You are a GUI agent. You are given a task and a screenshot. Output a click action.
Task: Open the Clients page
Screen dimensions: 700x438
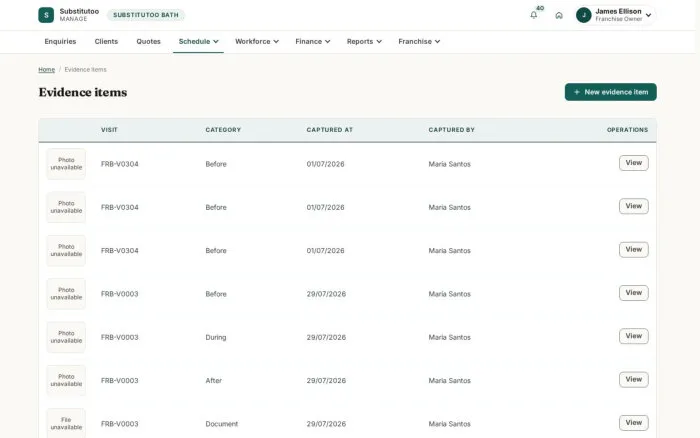coord(106,42)
